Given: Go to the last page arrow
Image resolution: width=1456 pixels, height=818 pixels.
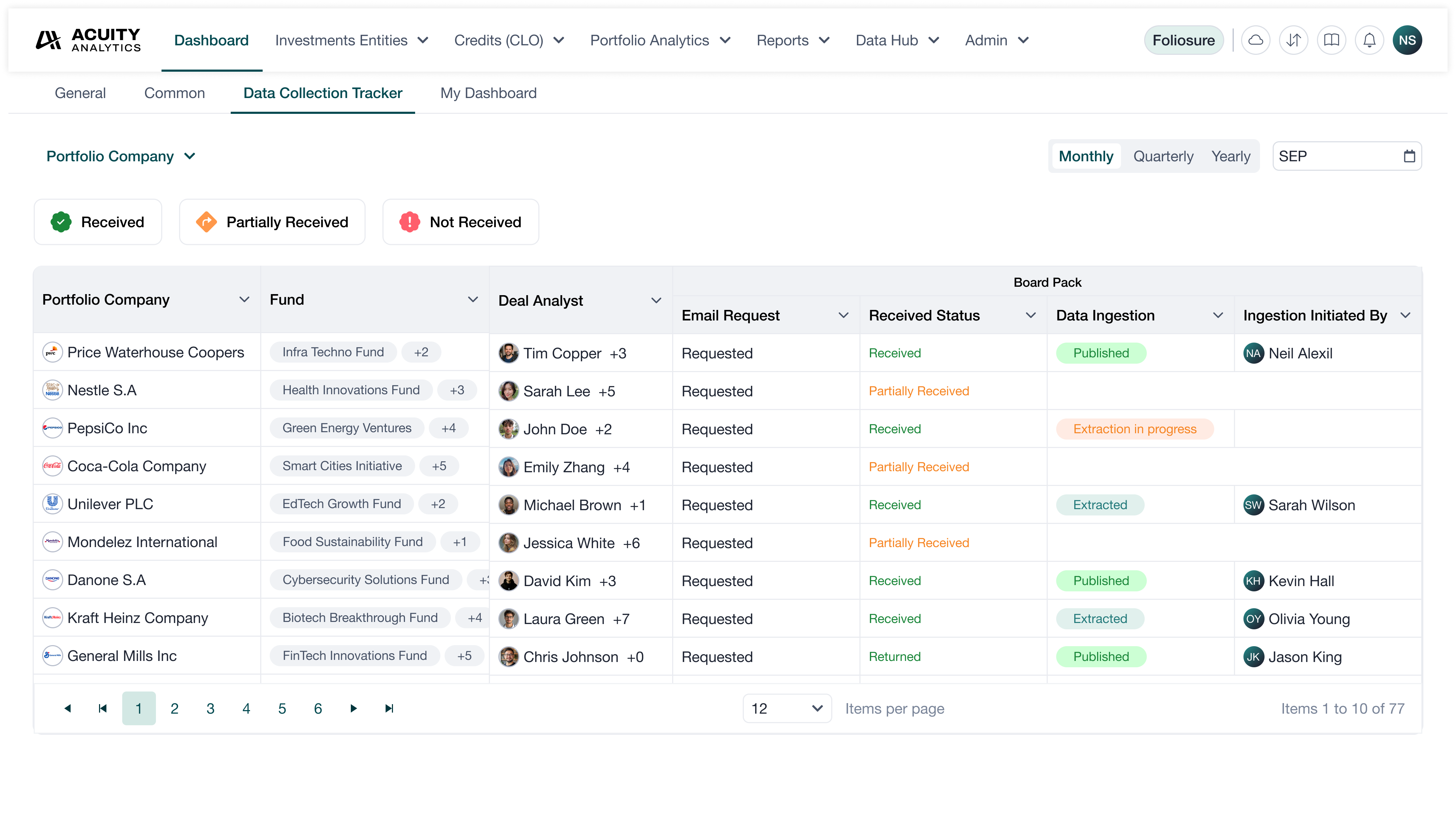Looking at the screenshot, I should (x=389, y=708).
